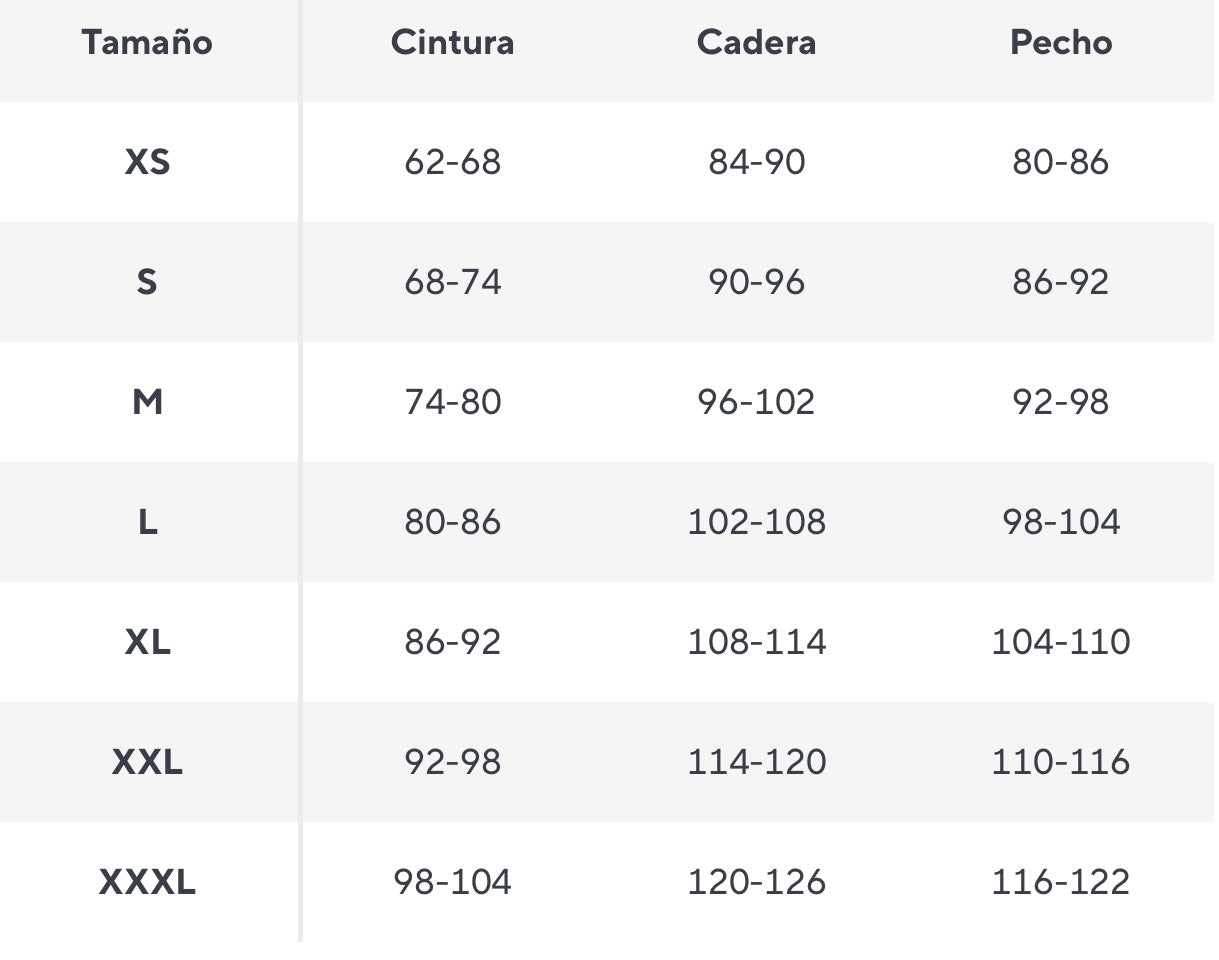Viewport: 1219px width, 960px height.
Task: Select the Pecho column header
Action: click(x=1060, y=43)
